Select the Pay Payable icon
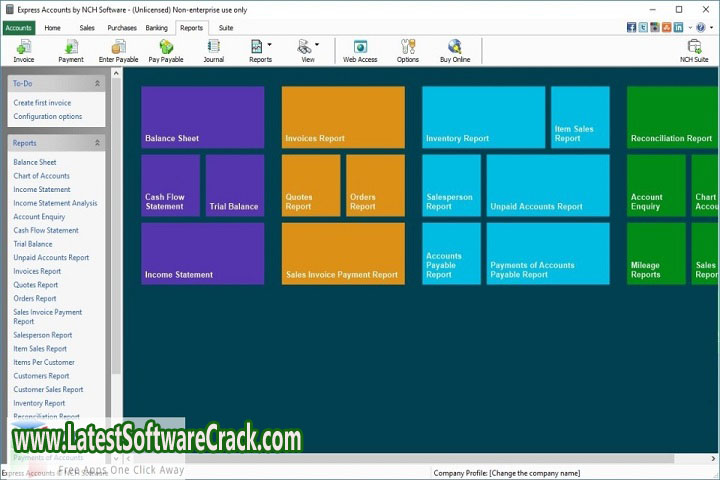 pyautogui.click(x=166, y=47)
